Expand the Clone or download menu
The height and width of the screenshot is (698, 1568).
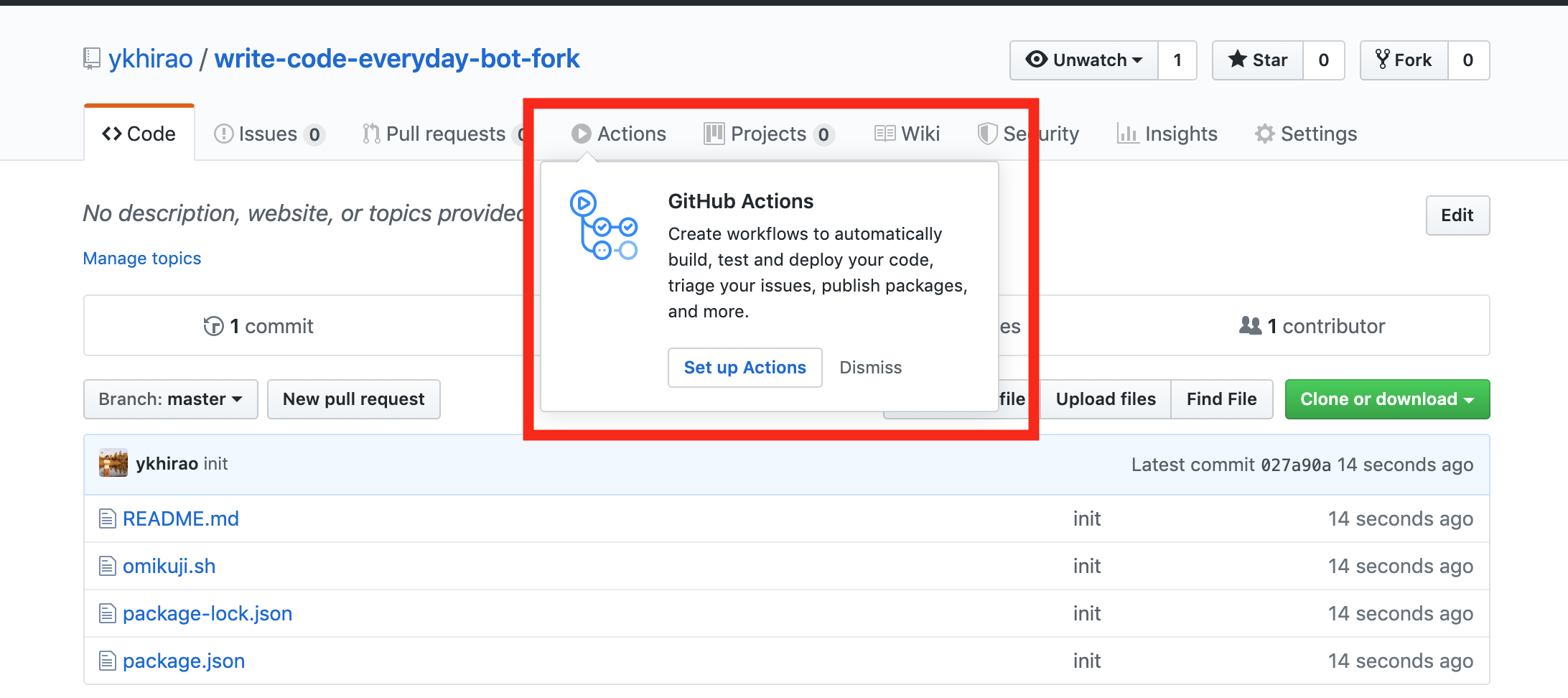point(1387,399)
